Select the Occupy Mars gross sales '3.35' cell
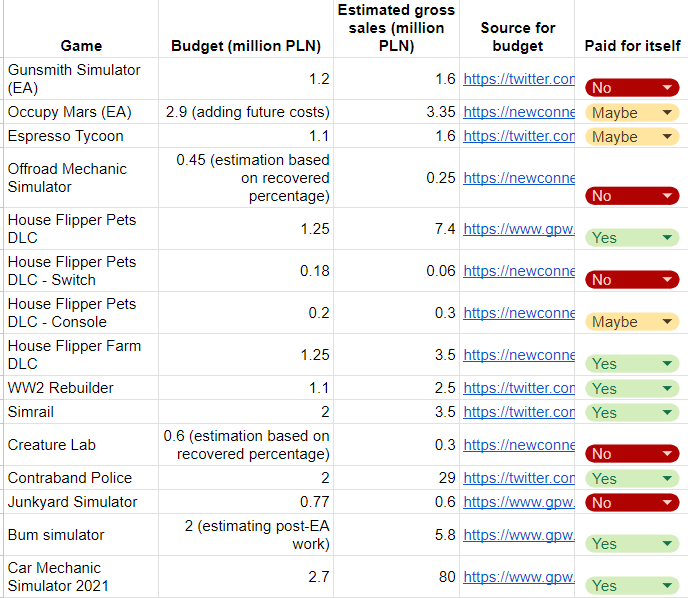 click(396, 112)
